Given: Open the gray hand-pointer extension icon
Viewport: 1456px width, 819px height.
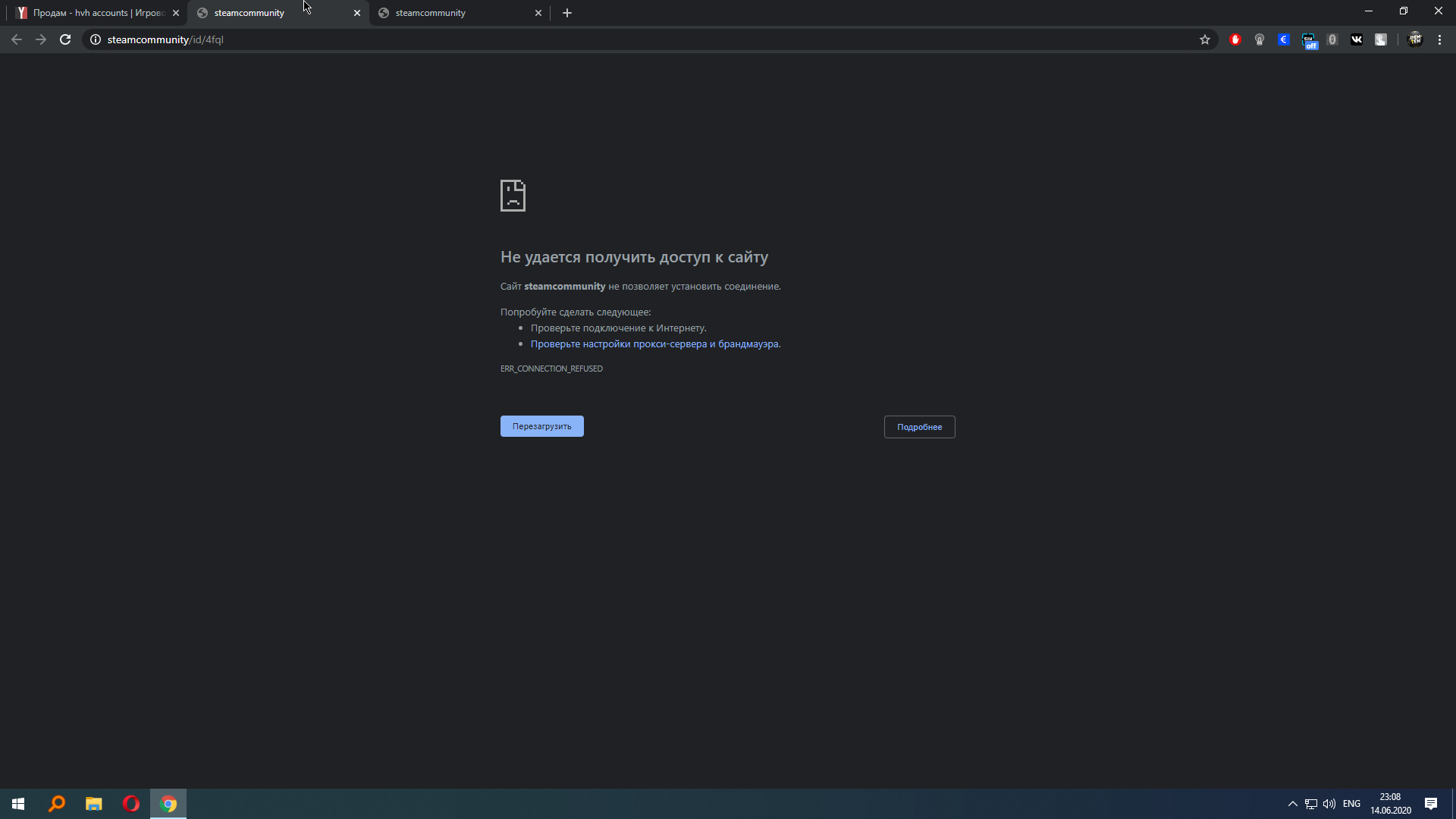Looking at the screenshot, I should coord(1381,39).
